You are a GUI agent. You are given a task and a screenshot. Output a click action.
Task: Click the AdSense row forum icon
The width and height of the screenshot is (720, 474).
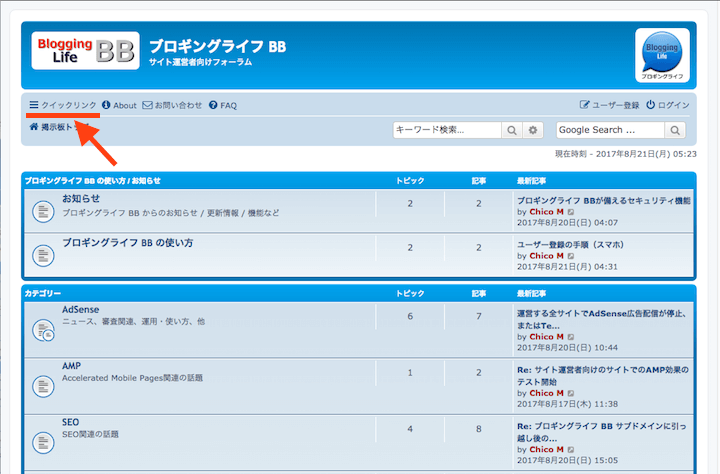pos(43,330)
